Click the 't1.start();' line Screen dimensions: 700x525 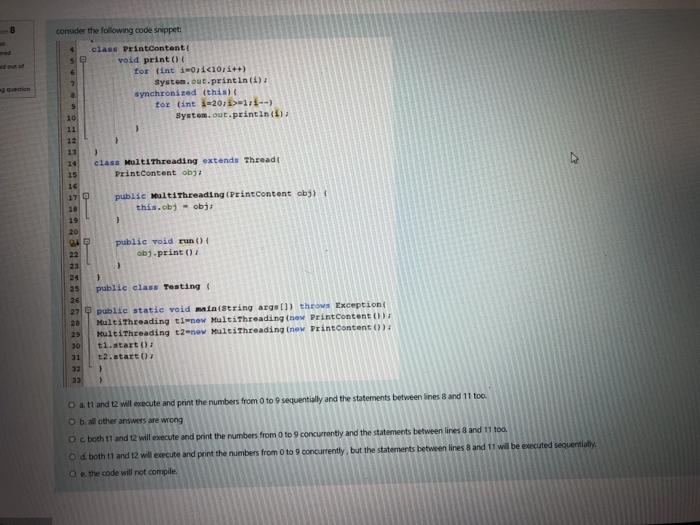tap(125, 345)
